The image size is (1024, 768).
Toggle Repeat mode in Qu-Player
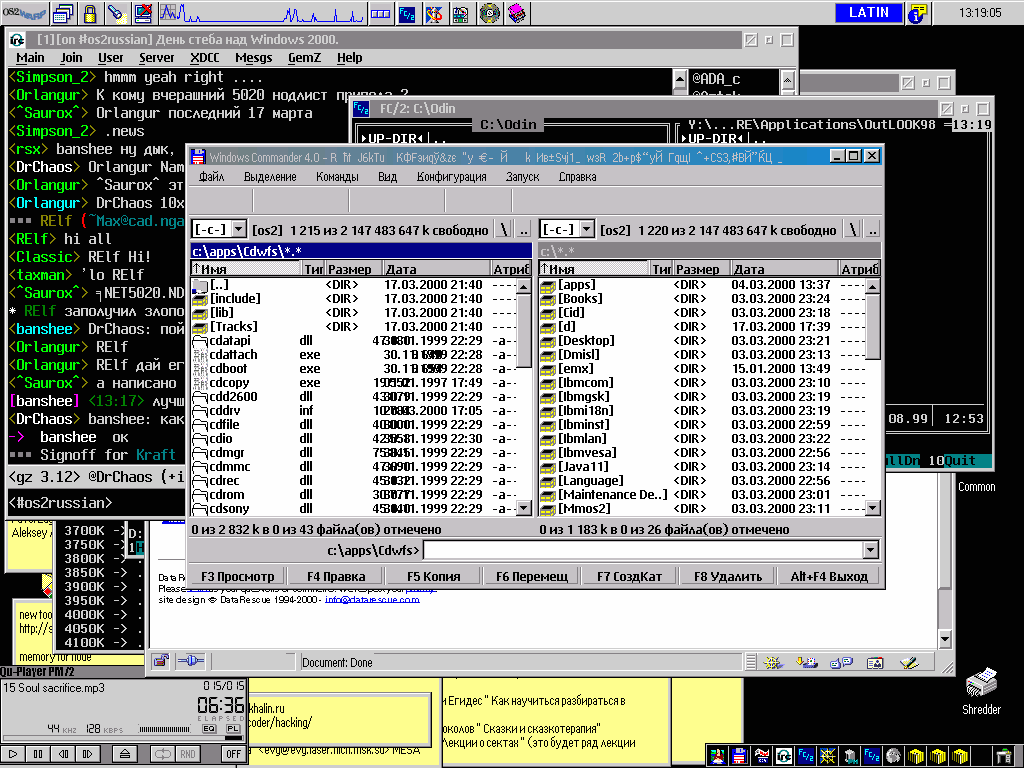162,754
